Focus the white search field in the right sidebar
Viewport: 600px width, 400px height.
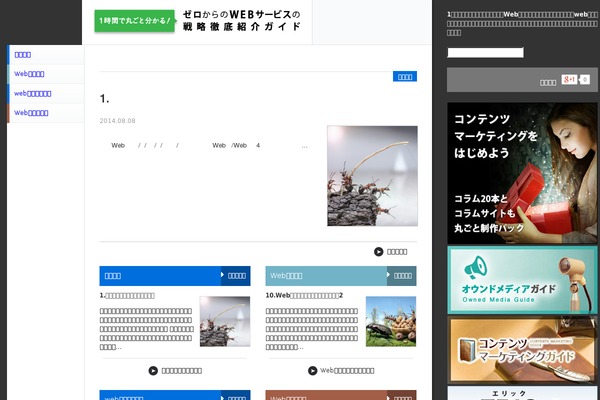(x=485, y=53)
